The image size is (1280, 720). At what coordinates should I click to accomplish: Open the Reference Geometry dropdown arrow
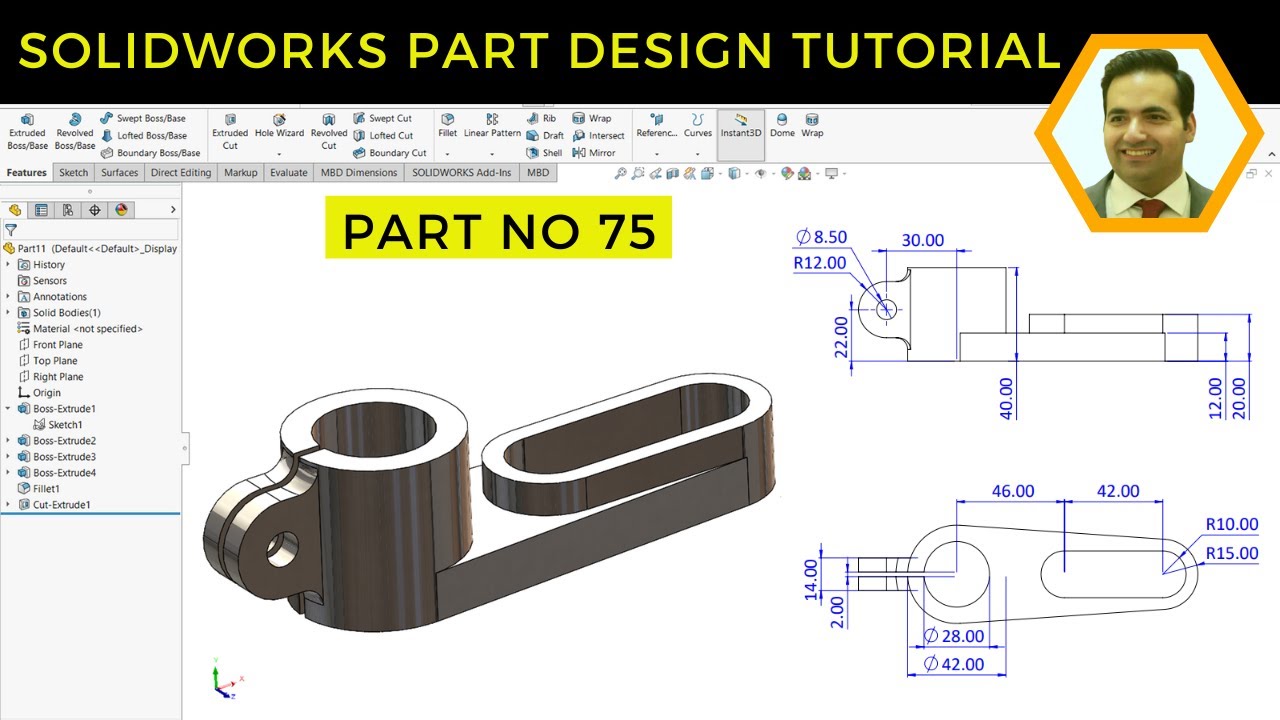656,154
